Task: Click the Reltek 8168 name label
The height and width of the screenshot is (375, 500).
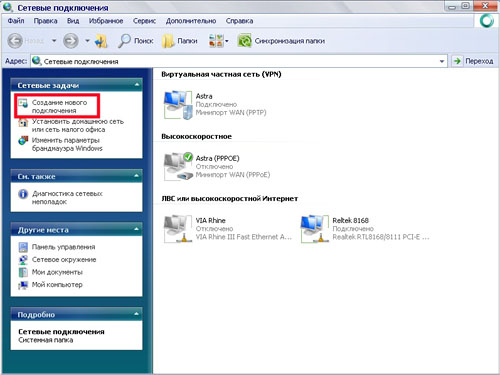Action: [x=350, y=220]
